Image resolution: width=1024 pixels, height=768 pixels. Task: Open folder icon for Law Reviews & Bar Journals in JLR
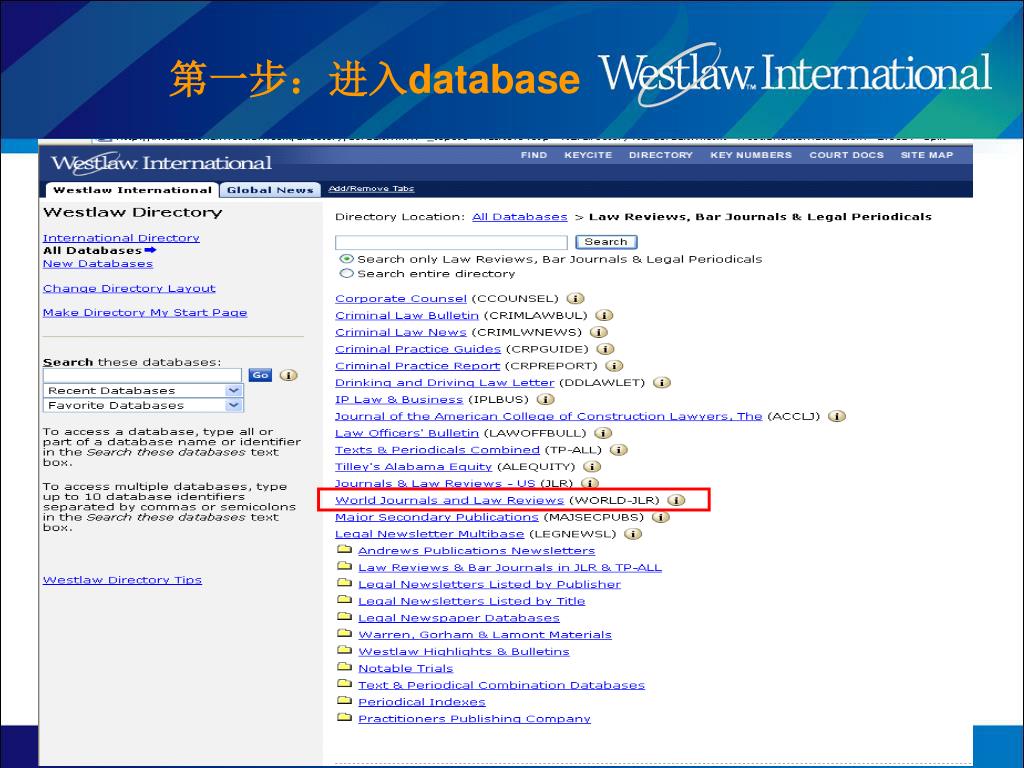344,566
